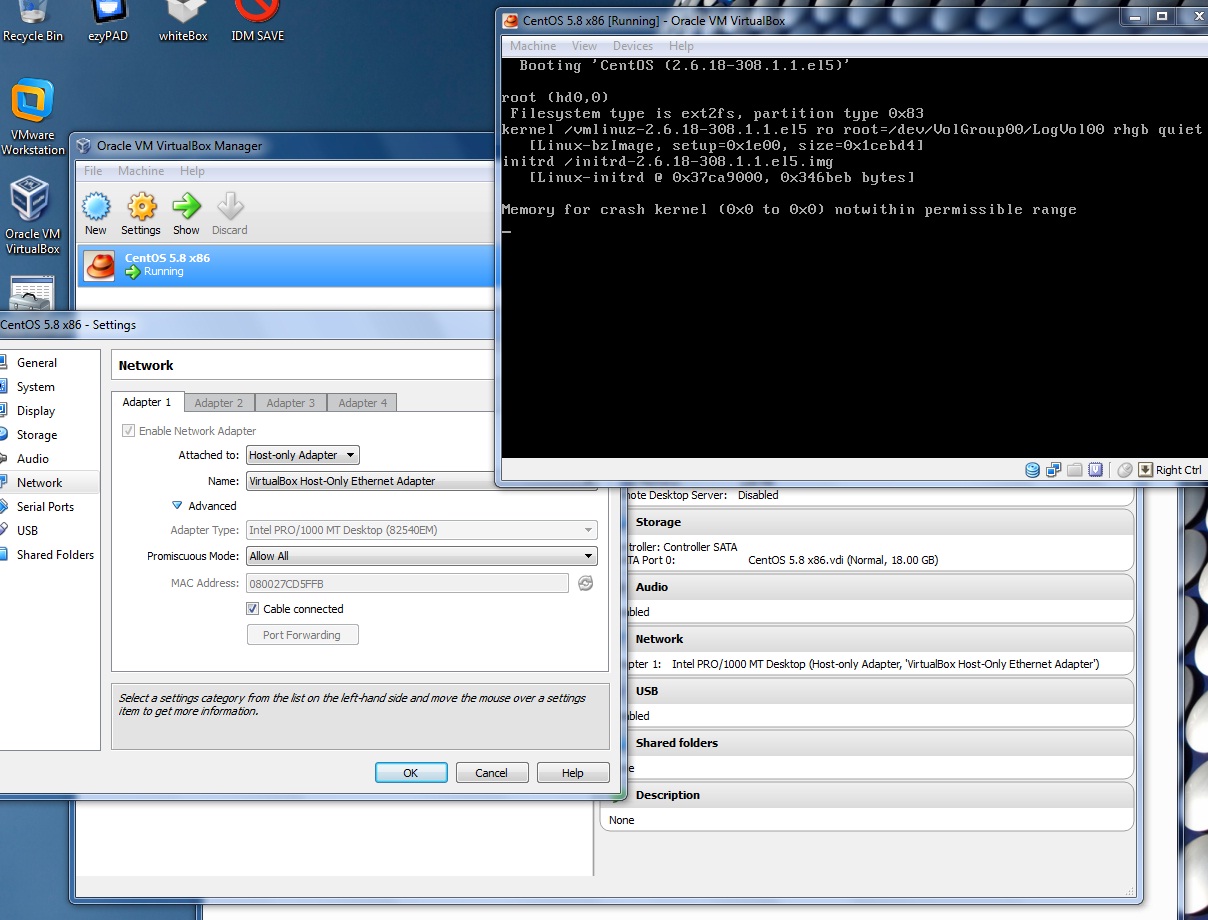The width and height of the screenshot is (1208, 920).
Task: Click the VirtualBox Manager title bar cube icon
Action: 83,146
